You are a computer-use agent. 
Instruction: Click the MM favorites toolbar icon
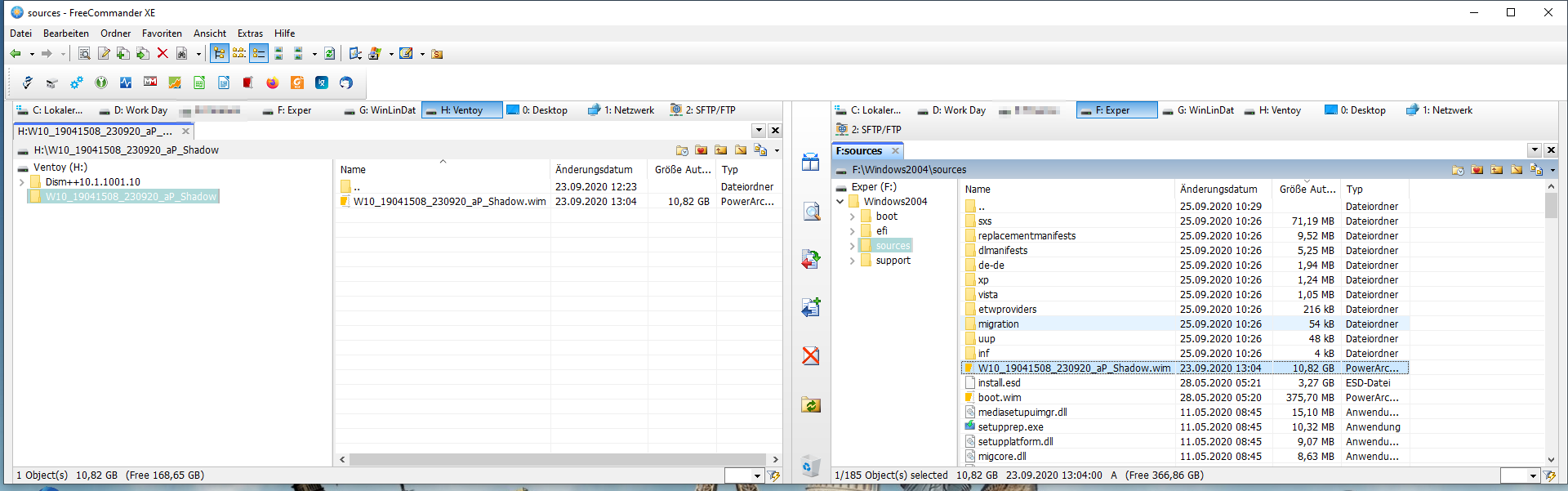point(150,82)
